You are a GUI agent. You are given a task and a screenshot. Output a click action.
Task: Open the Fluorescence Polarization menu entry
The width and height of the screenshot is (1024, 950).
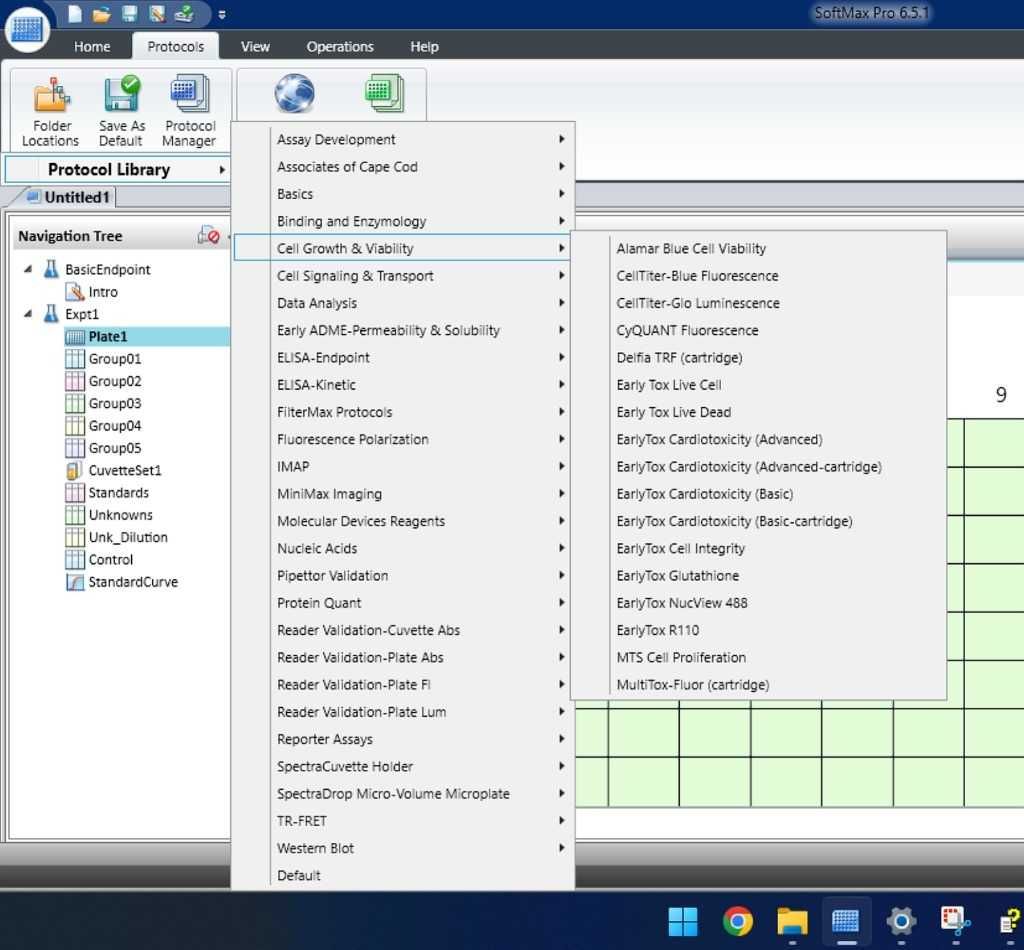click(x=404, y=439)
